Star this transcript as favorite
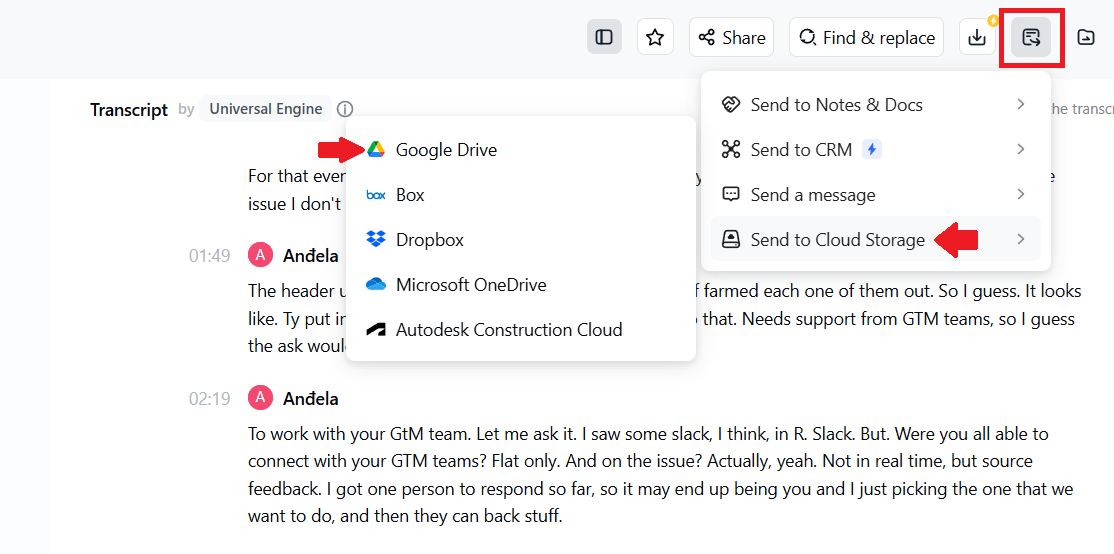This screenshot has width=1114, height=554. pos(655,38)
